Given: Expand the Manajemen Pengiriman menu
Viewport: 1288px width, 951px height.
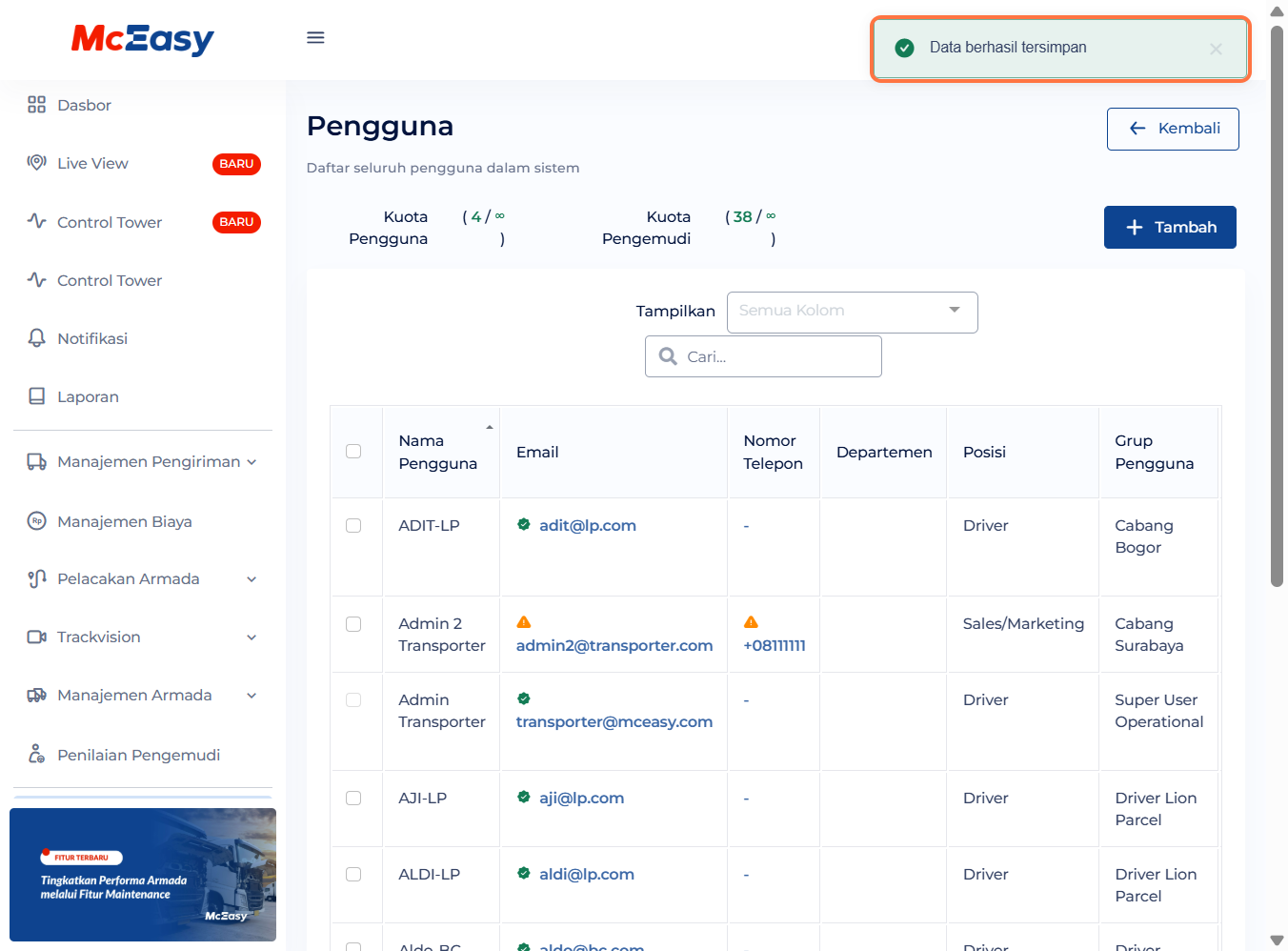Looking at the screenshot, I should [x=143, y=462].
